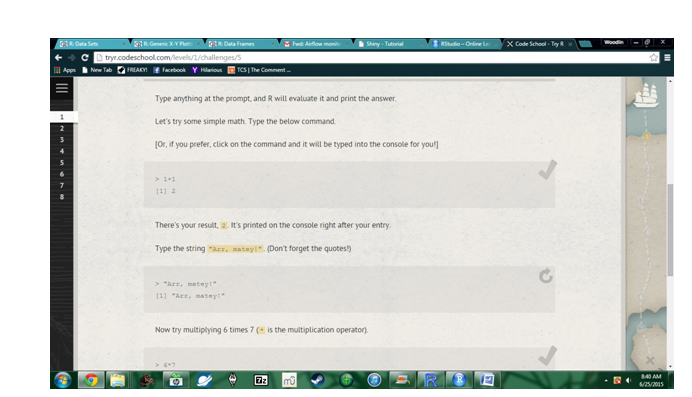Click the "Arr, matey!" highlighted command
This screenshot has width=692, height=397.
coord(235,249)
